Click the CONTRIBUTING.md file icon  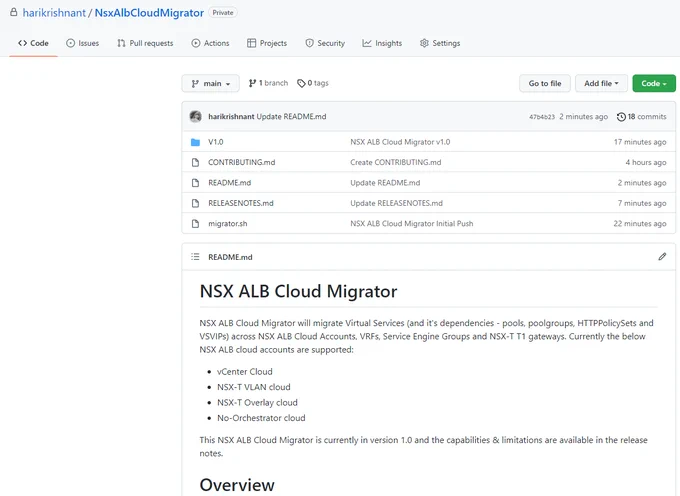point(196,162)
